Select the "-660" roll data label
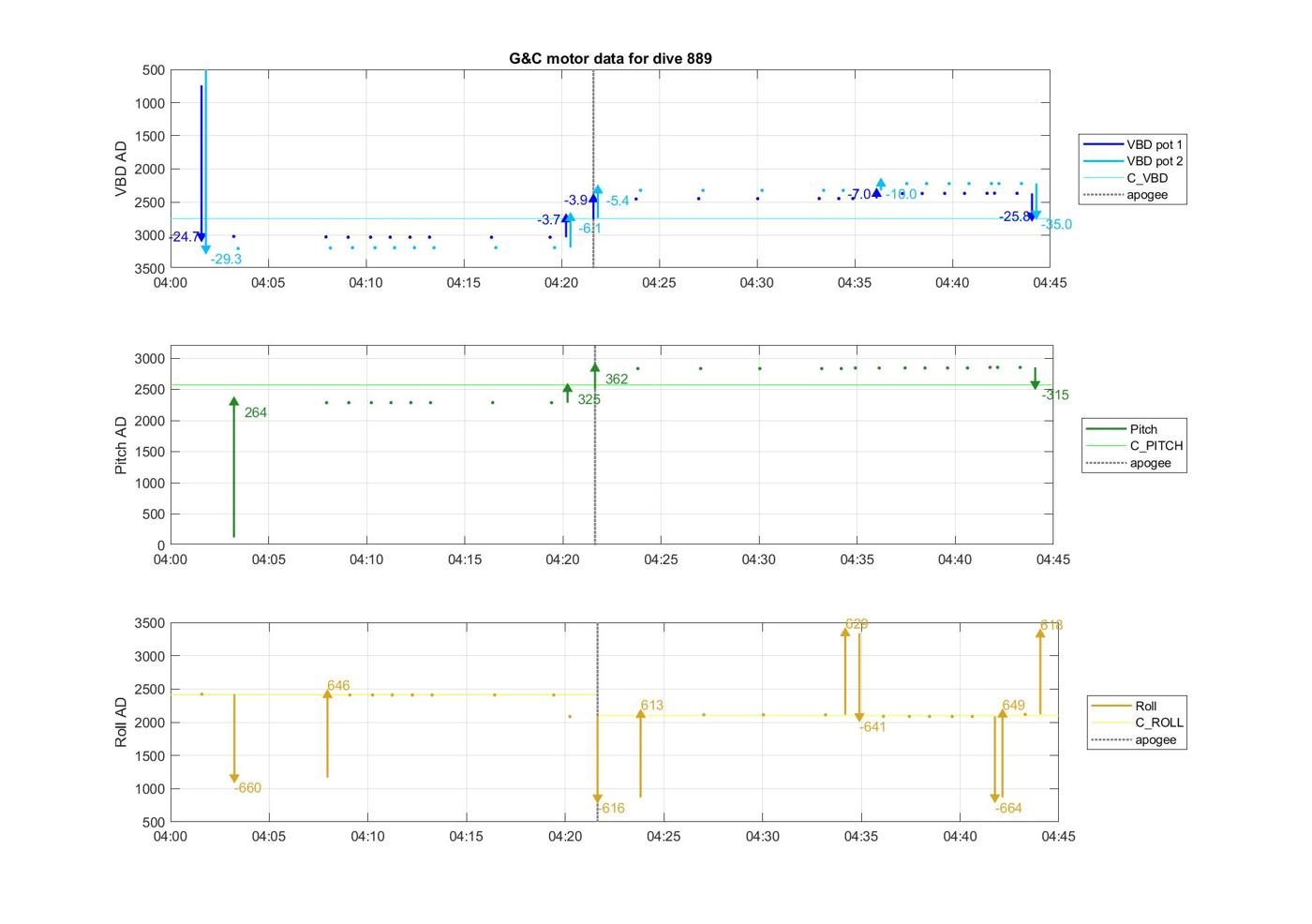 pos(247,788)
